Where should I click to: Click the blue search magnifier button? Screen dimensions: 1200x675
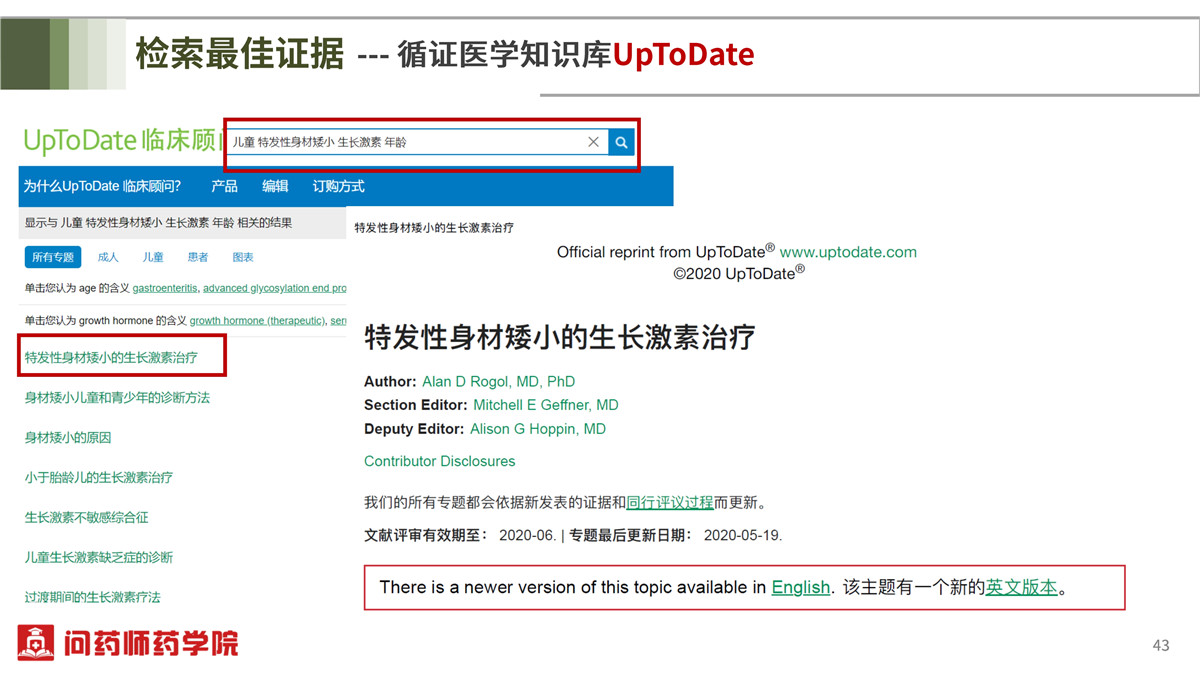tap(621, 142)
